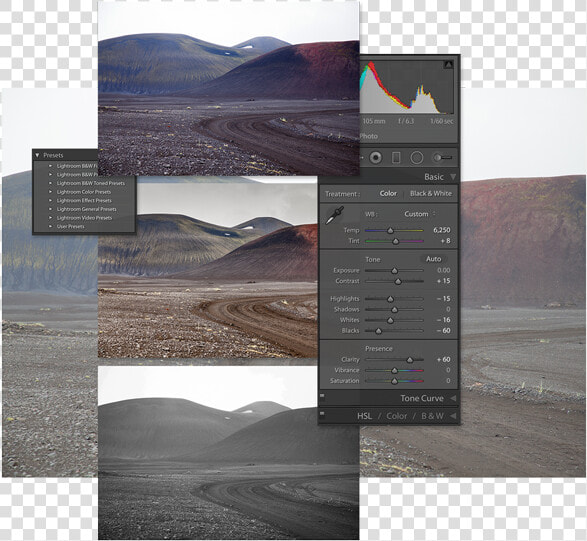Expand Lightroom General Presets folder
The image size is (587, 541).
tap(51, 209)
